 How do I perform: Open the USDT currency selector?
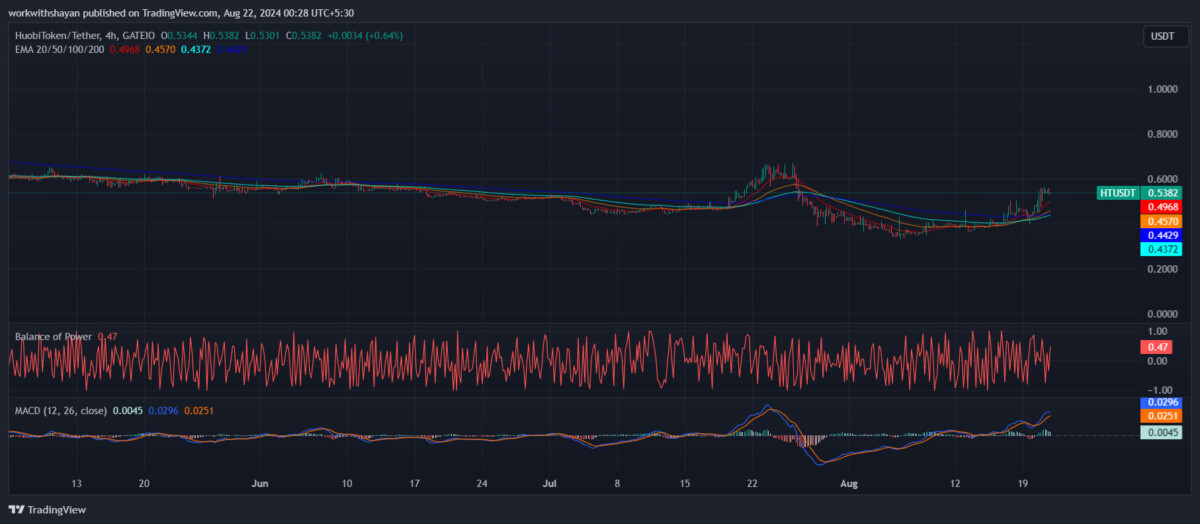coord(1162,36)
